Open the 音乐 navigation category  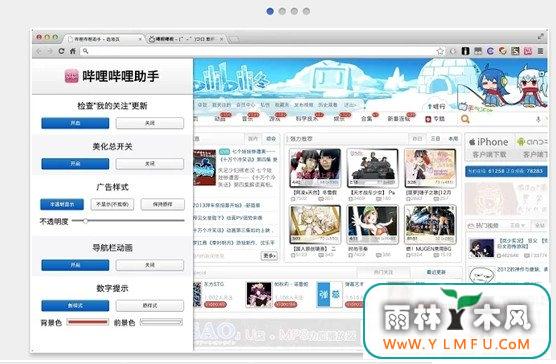tap(248, 119)
